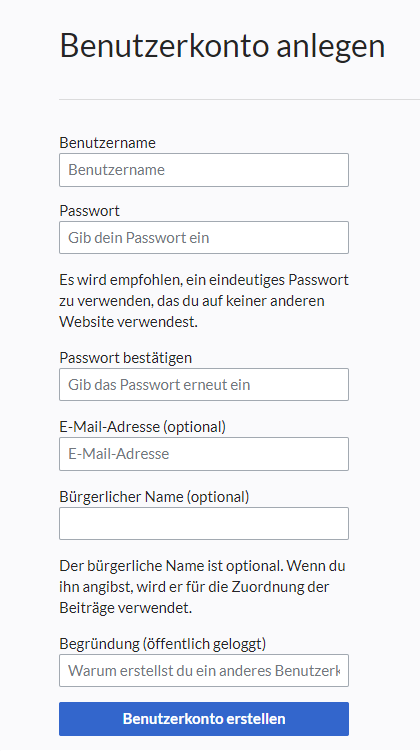
Task: Click the Benutzerkonto erstellen button
Action: [204, 719]
